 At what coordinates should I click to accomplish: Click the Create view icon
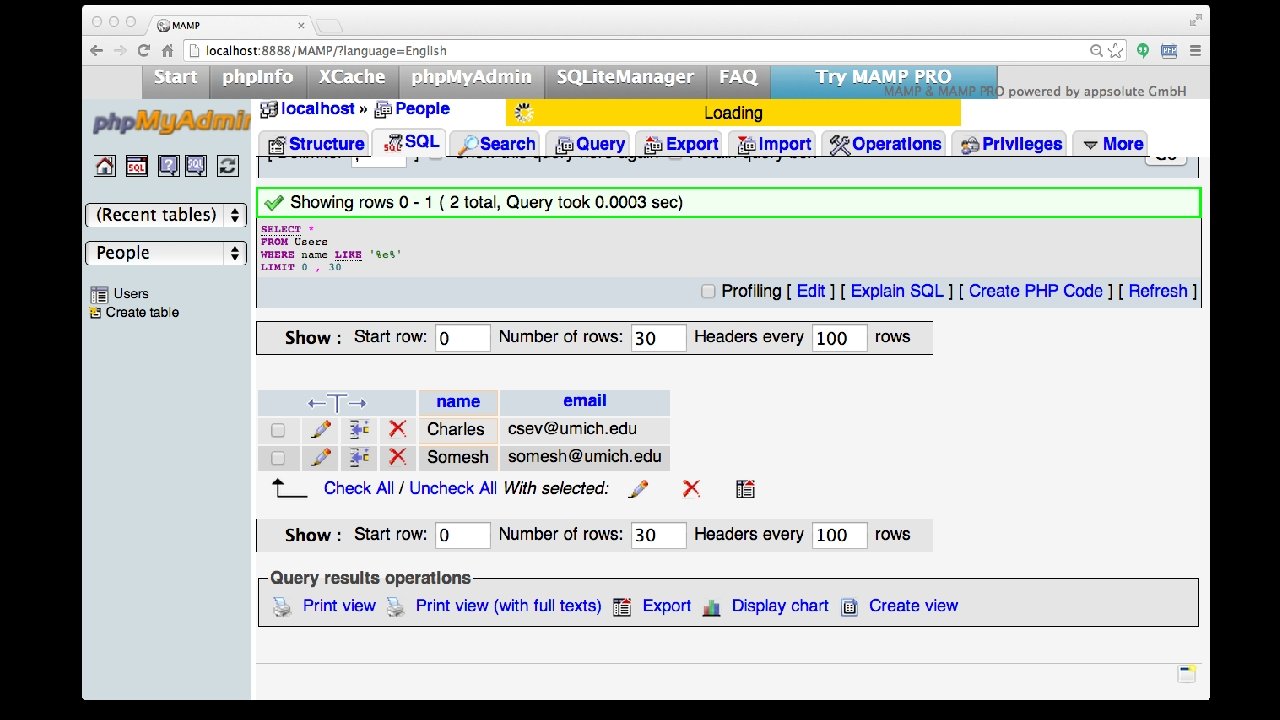[x=849, y=606]
